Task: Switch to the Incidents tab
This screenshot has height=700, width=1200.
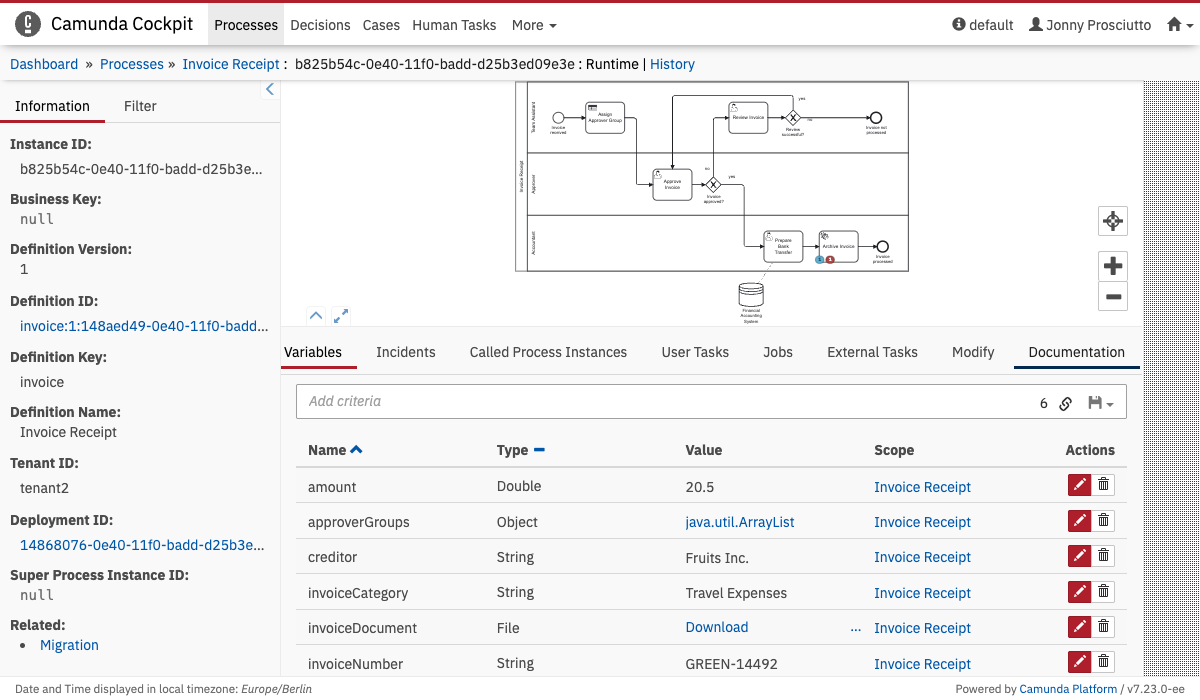Action: [x=405, y=352]
